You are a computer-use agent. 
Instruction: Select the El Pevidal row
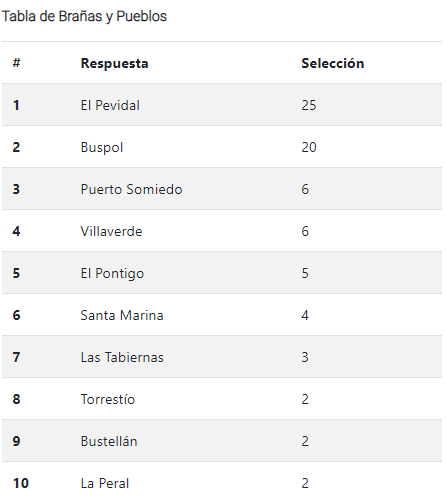pyautogui.click(x=222, y=105)
